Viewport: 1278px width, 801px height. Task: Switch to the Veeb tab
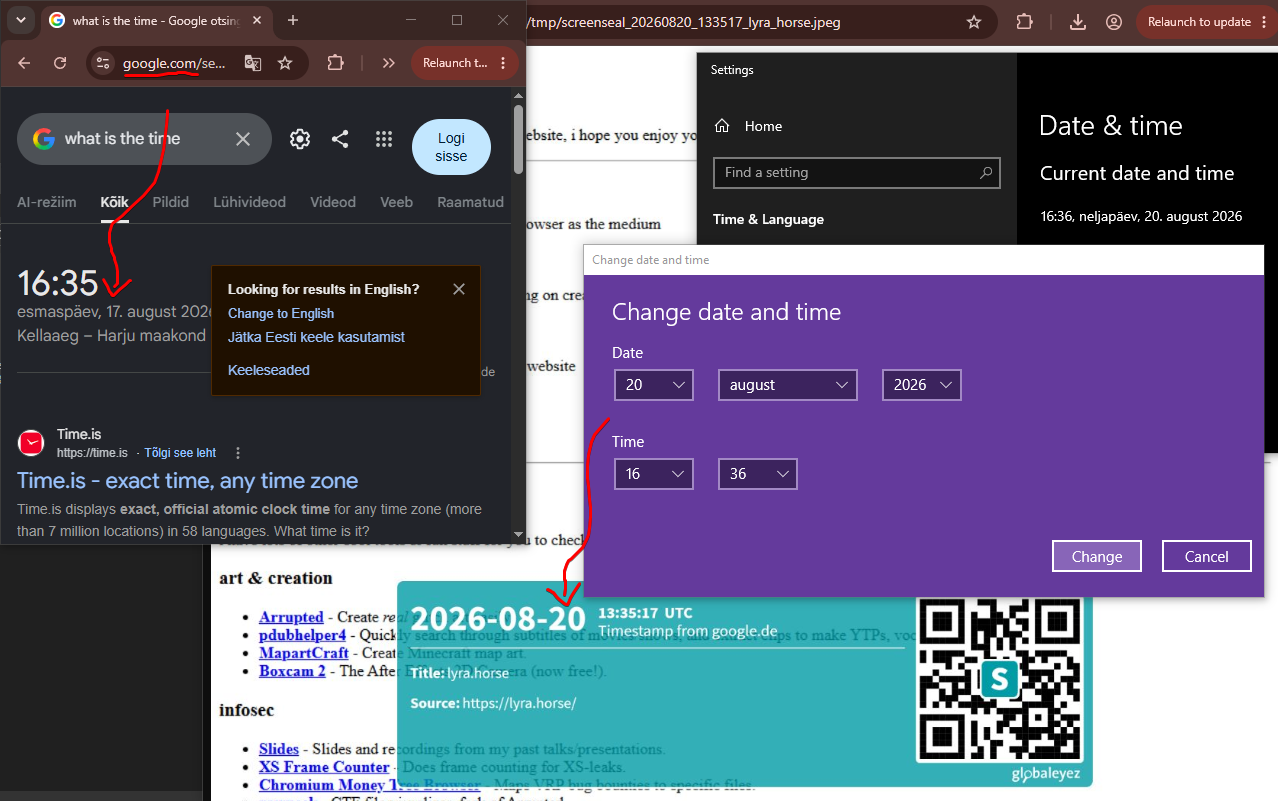(396, 202)
